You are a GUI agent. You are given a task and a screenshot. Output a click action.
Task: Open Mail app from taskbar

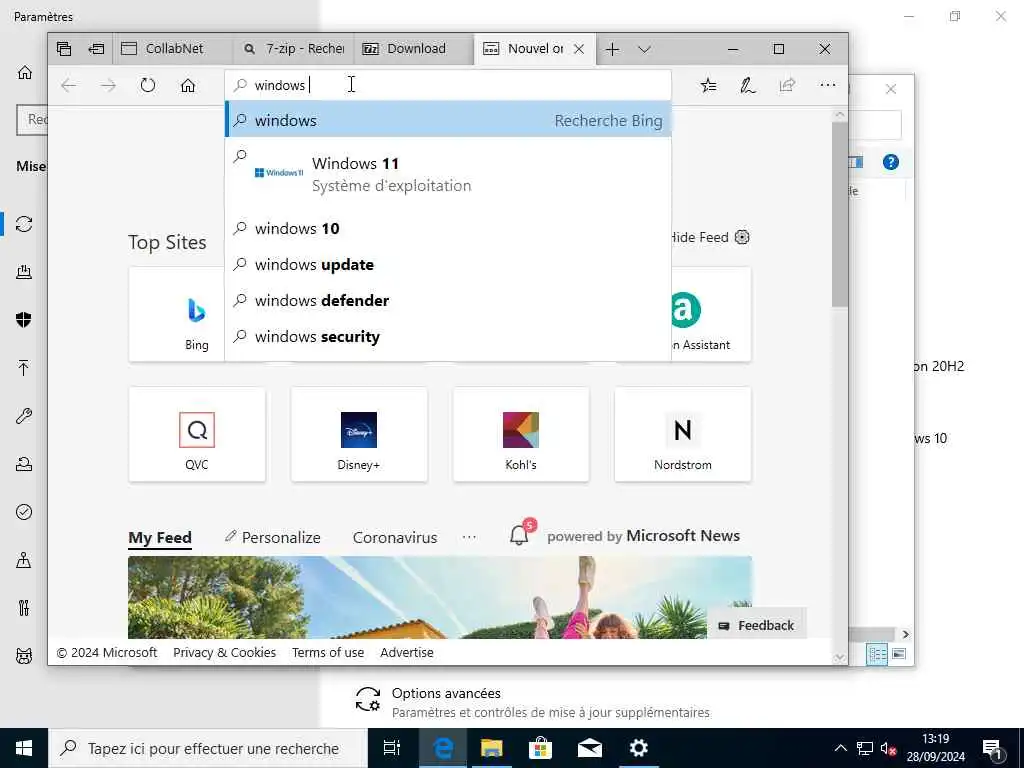590,748
